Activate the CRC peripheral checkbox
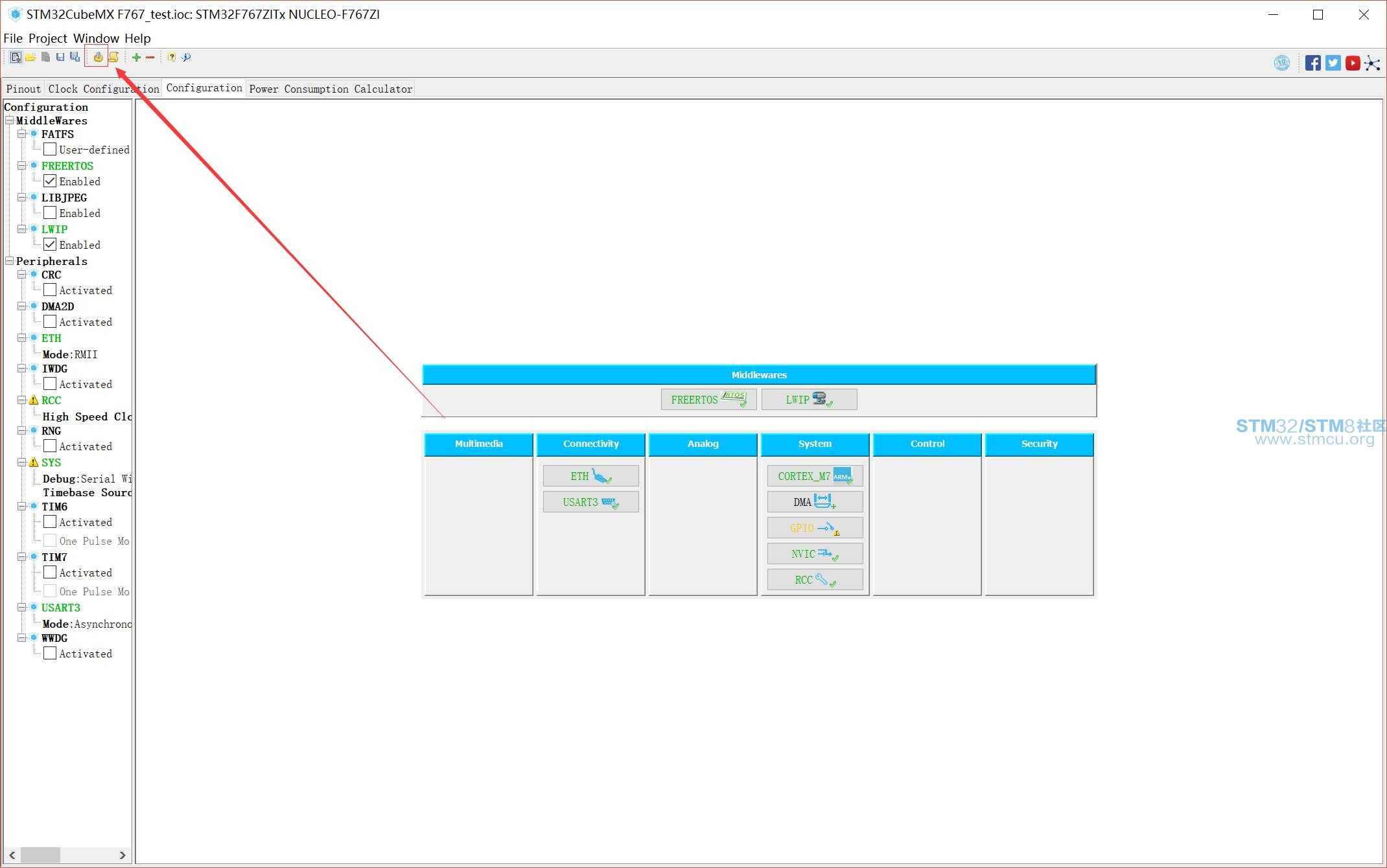1387x868 pixels. [x=50, y=290]
